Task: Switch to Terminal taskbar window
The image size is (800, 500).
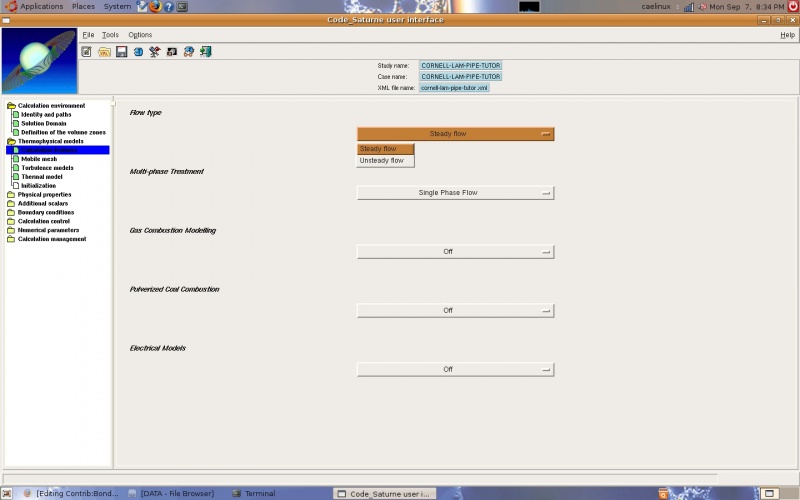Action: pyautogui.click(x=254, y=493)
